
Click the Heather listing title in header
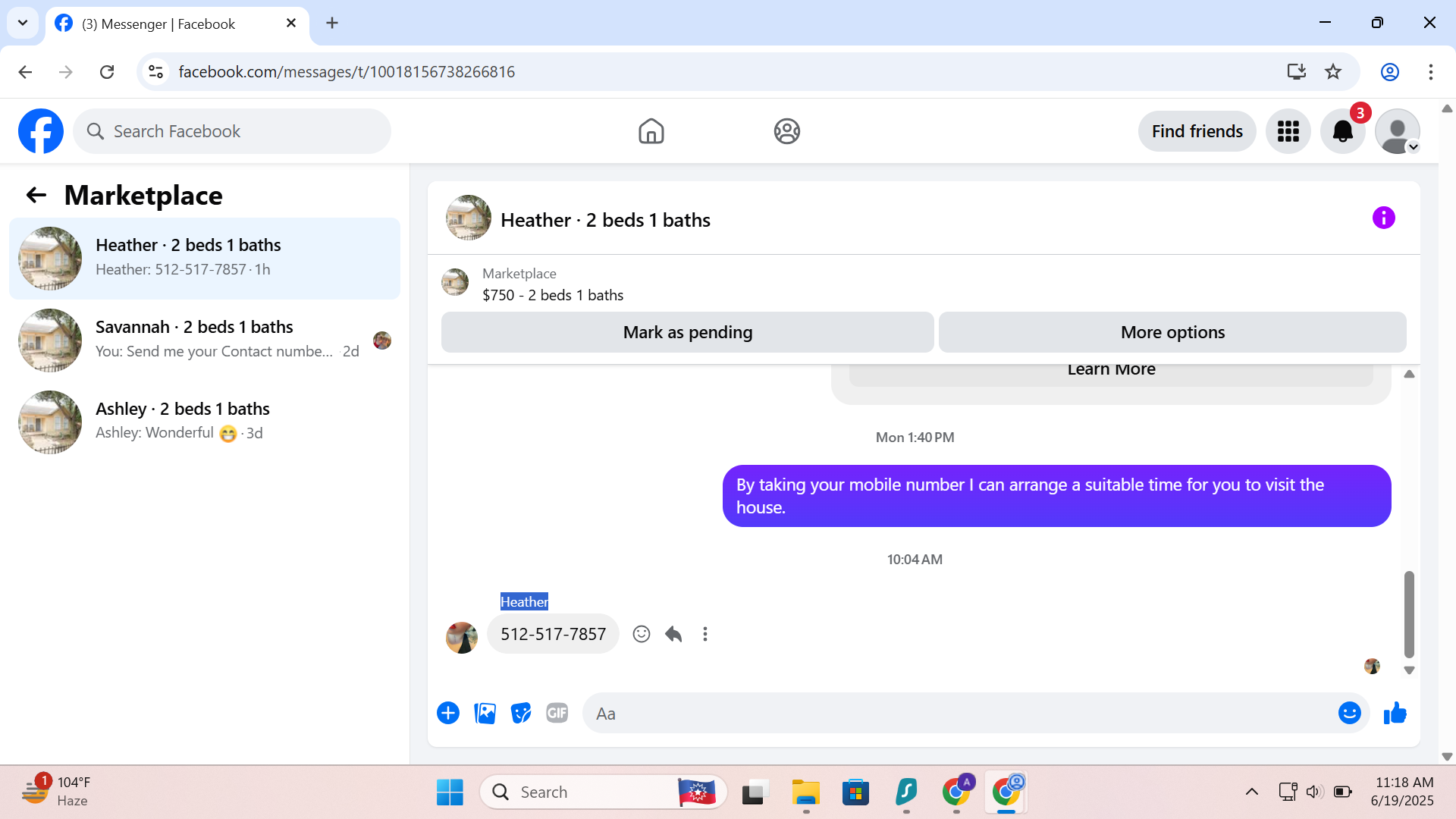pyautogui.click(x=605, y=220)
